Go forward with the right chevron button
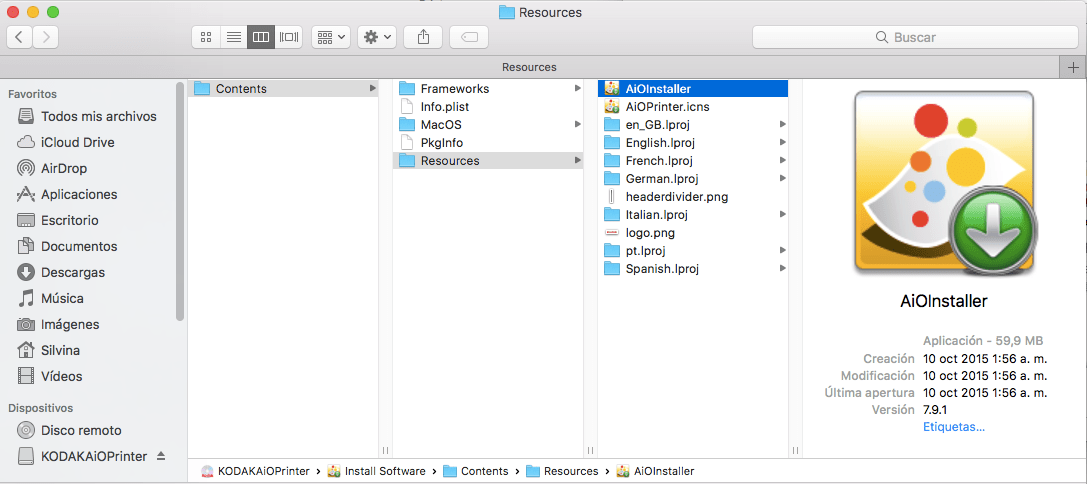 point(46,37)
